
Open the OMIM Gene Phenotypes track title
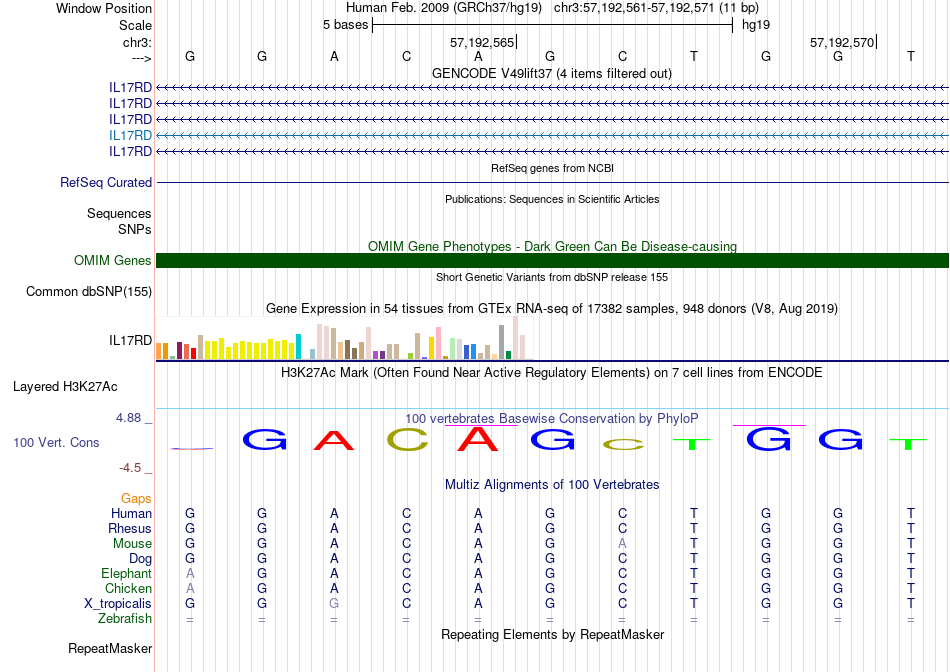click(552, 246)
